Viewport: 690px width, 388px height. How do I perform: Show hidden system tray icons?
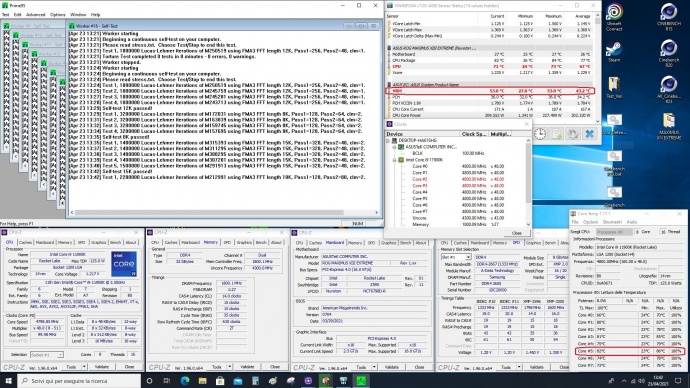tap(624, 381)
